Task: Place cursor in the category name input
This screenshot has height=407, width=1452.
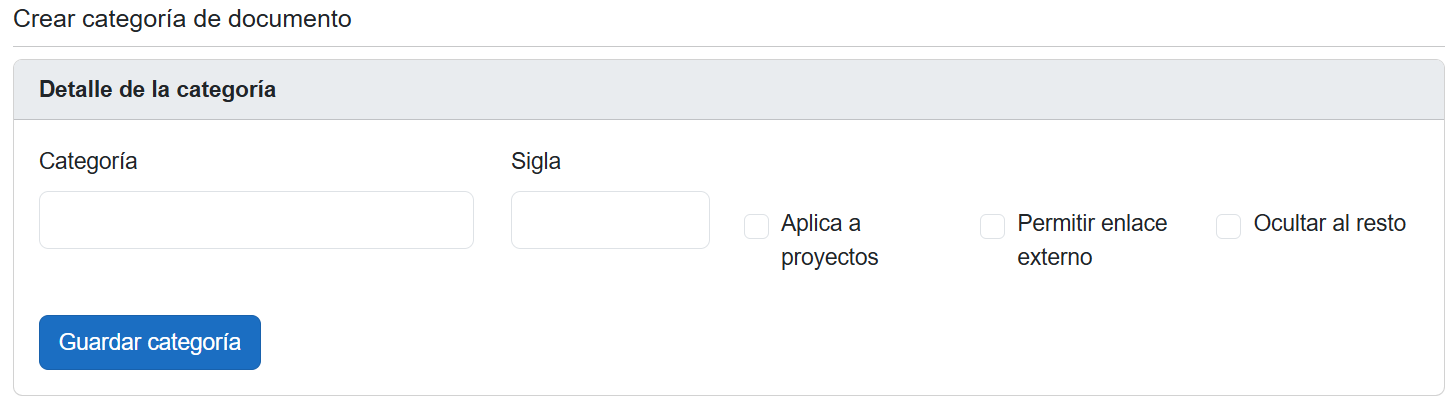Action: click(x=256, y=220)
